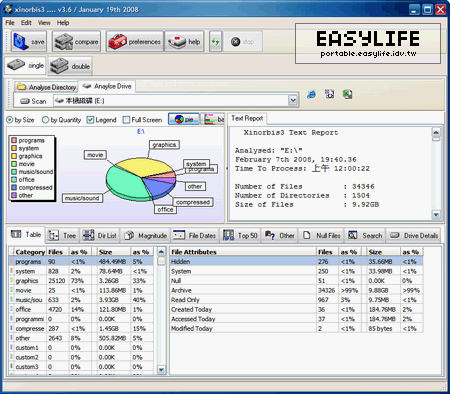Open the Help menu
450x394 pixels.
click(63, 23)
